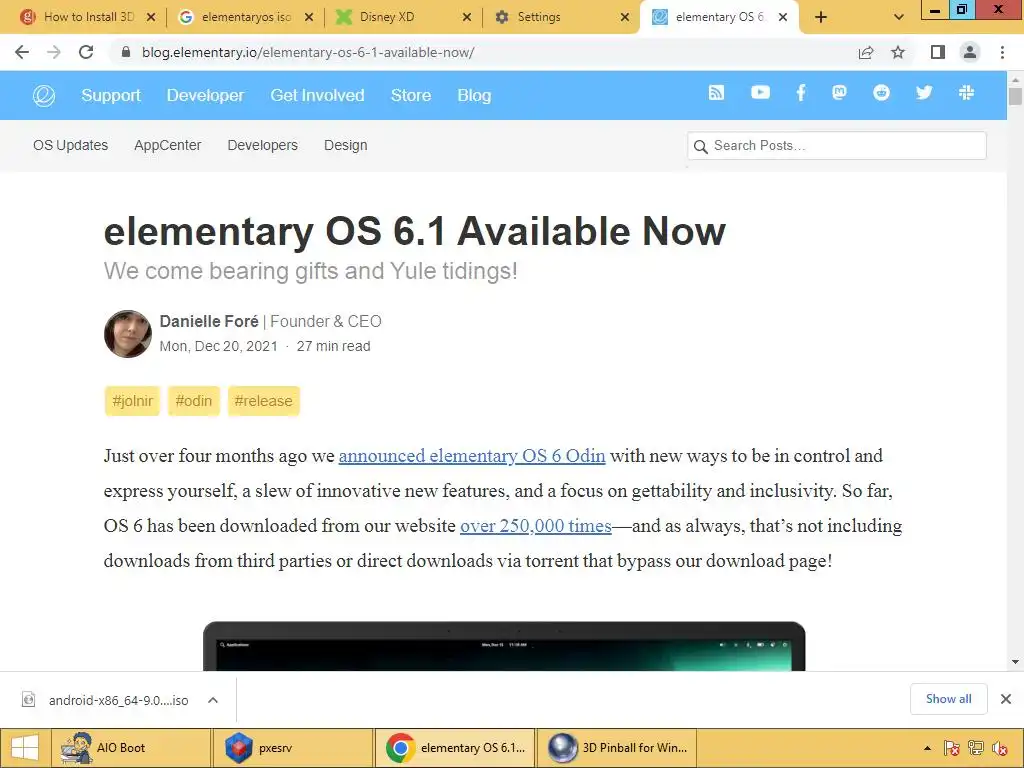Screen dimensions: 1024x768
Task: Click the scrollbar down arrow
Action: point(1015,662)
